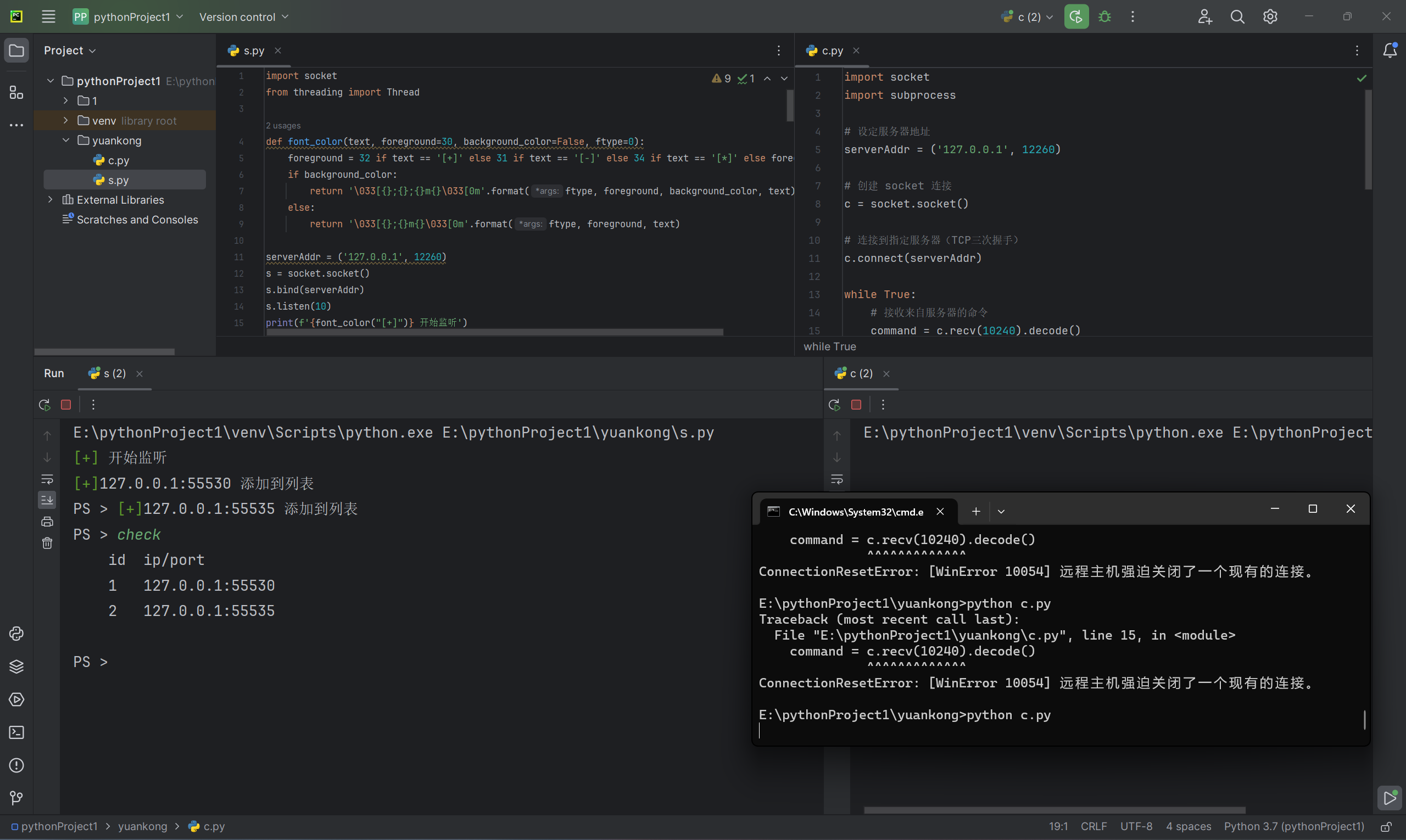Collapse the yuankong folder
Image resolution: width=1406 pixels, height=840 pixels.
pyautogui.click(x=66, y=140)
